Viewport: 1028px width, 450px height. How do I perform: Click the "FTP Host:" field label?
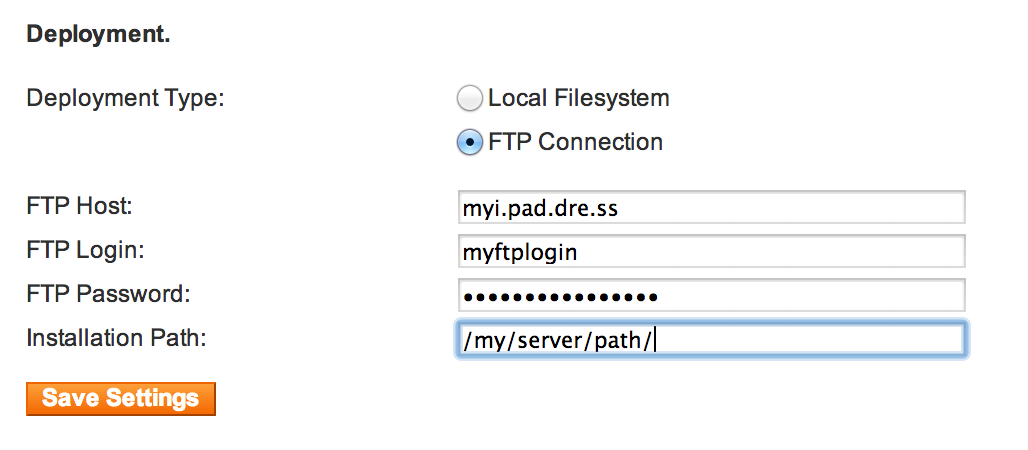pos(80,207)
